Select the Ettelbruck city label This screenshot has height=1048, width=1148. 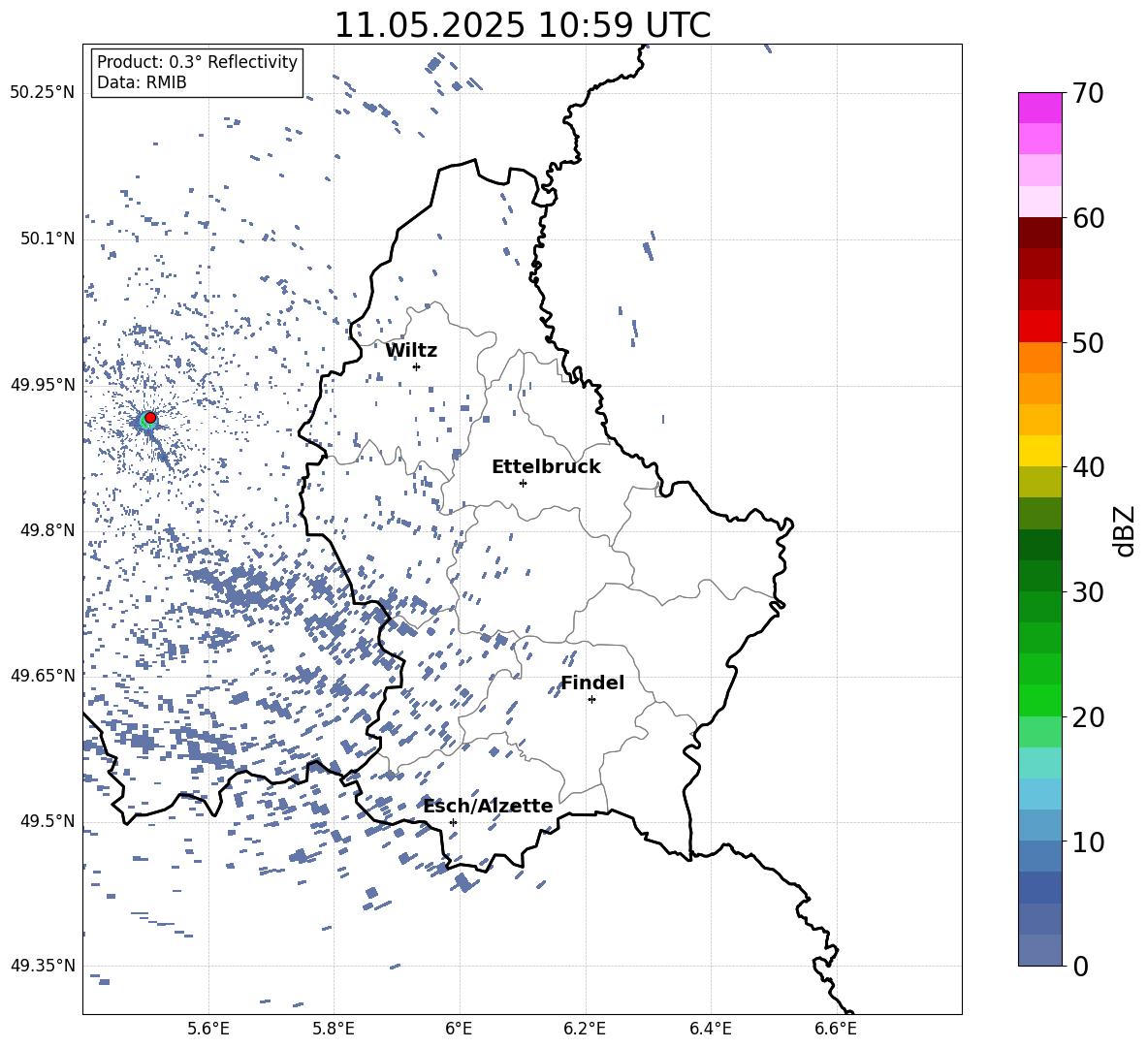(x=546, y=467)
